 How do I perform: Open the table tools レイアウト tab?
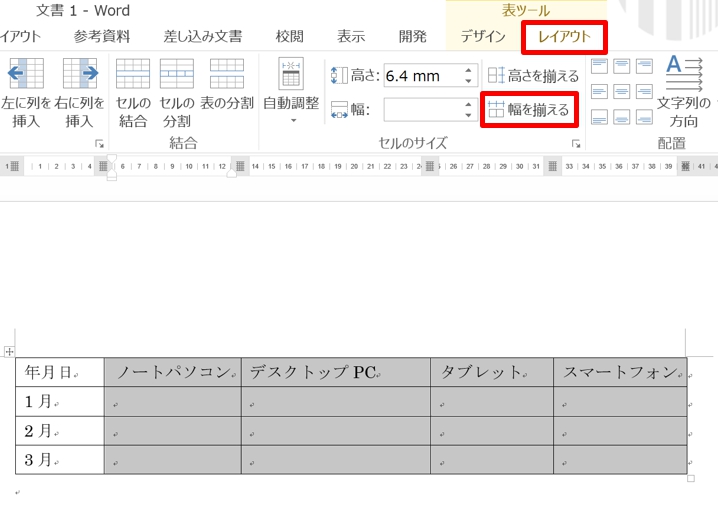tap(564, 36)
